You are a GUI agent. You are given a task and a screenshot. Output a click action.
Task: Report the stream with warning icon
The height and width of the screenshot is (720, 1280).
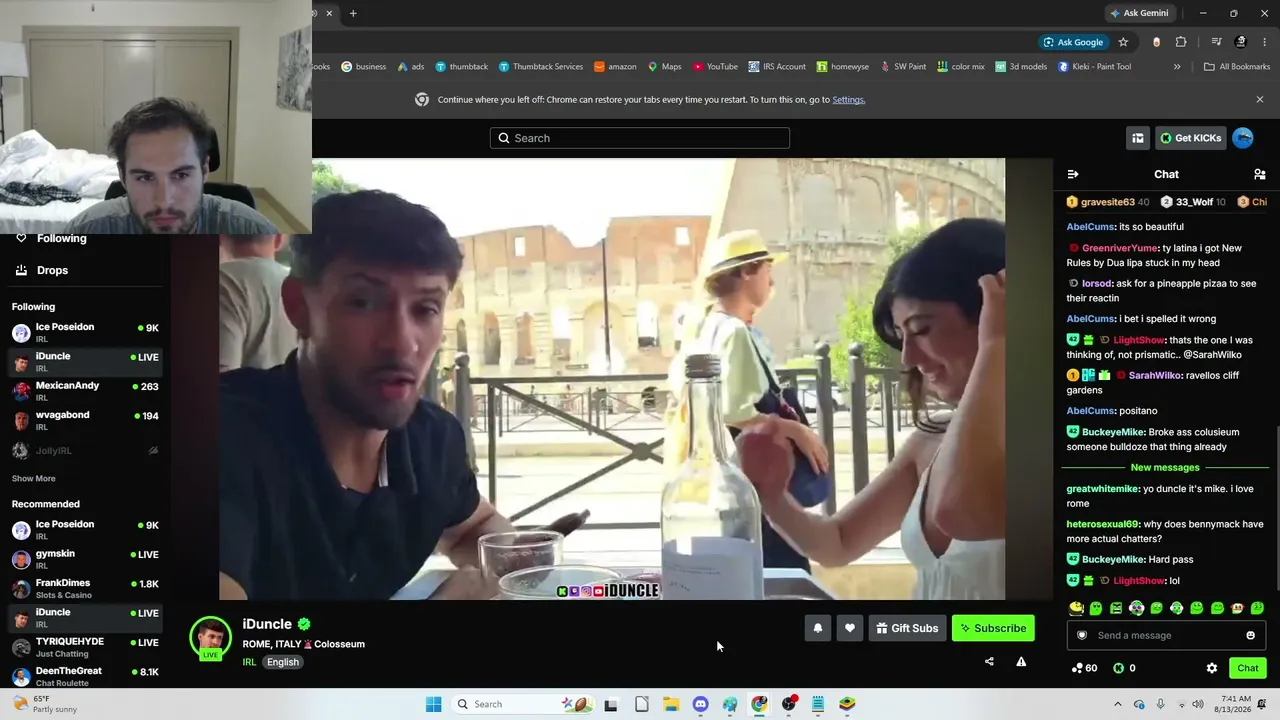1021,661
